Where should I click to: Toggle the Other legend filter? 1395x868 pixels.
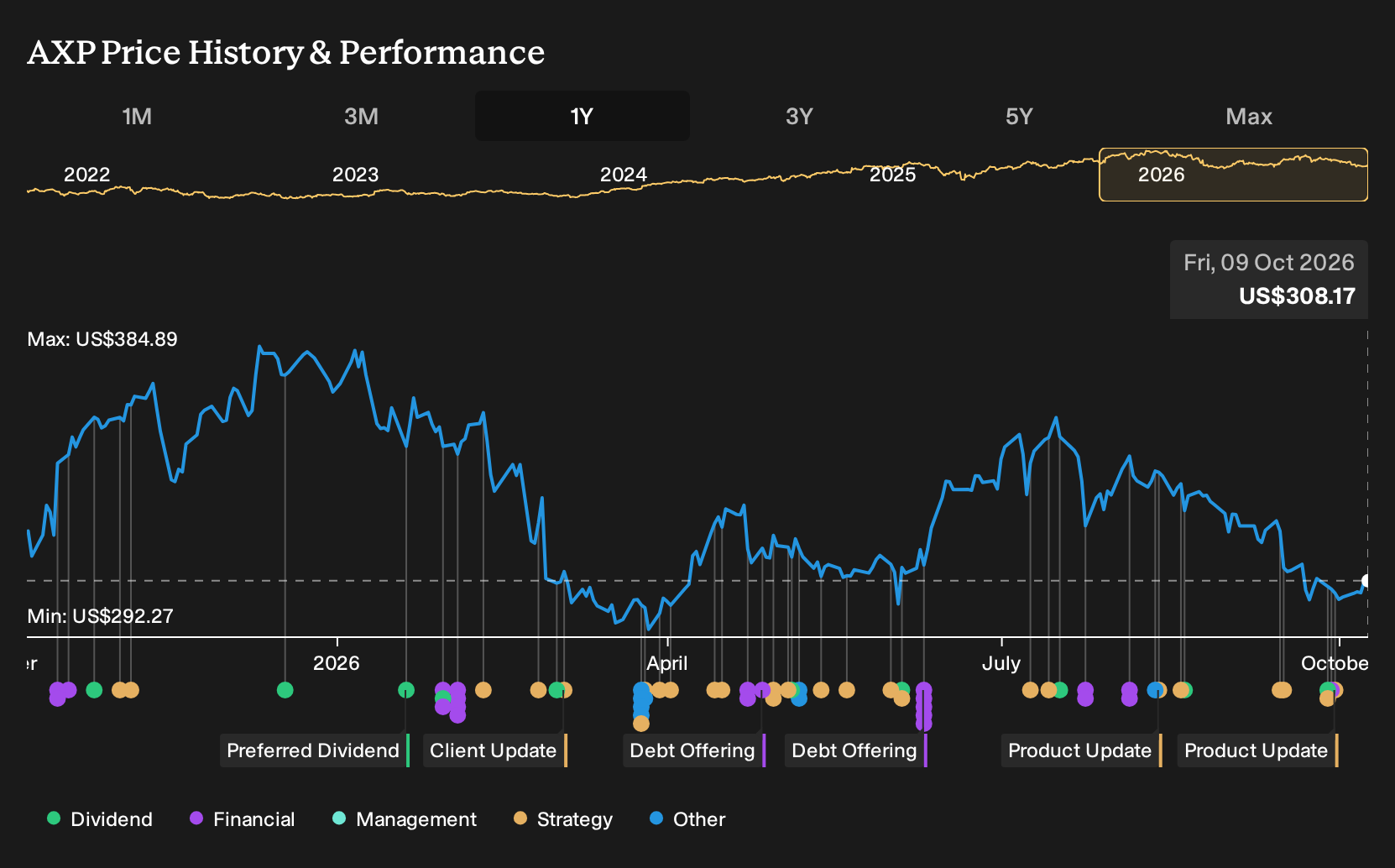[687, 819]
